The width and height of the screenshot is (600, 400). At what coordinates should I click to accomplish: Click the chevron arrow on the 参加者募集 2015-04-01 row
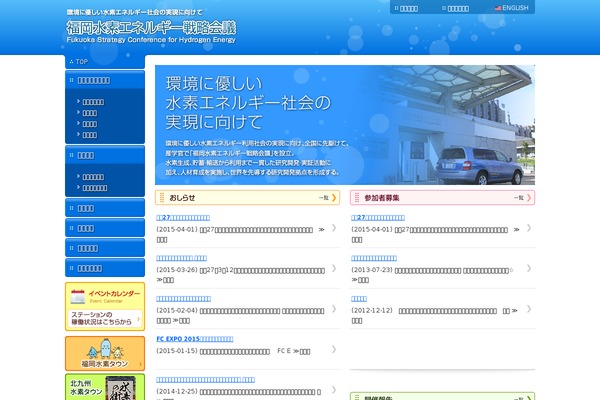(529, 228)
